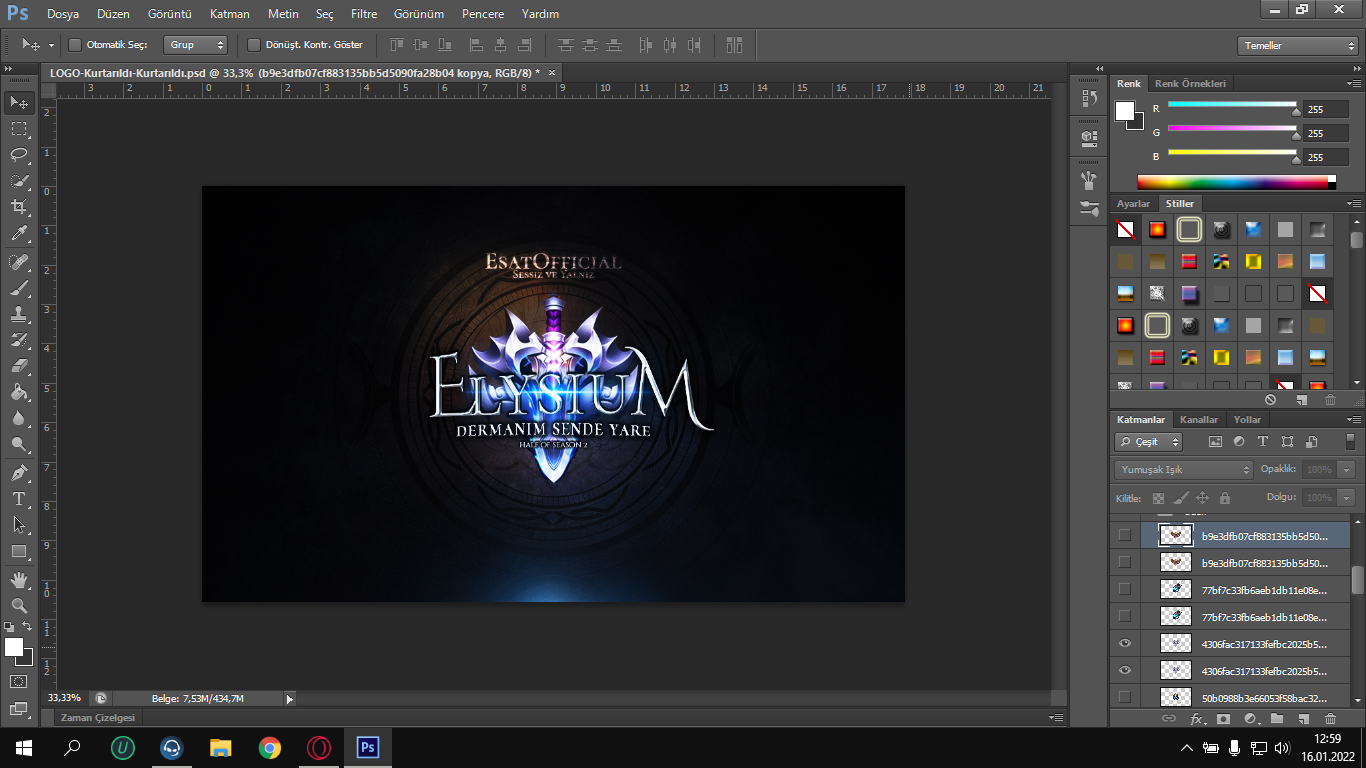
Task: Select the Rectangular Marquee tool
Action: (19, 129)
